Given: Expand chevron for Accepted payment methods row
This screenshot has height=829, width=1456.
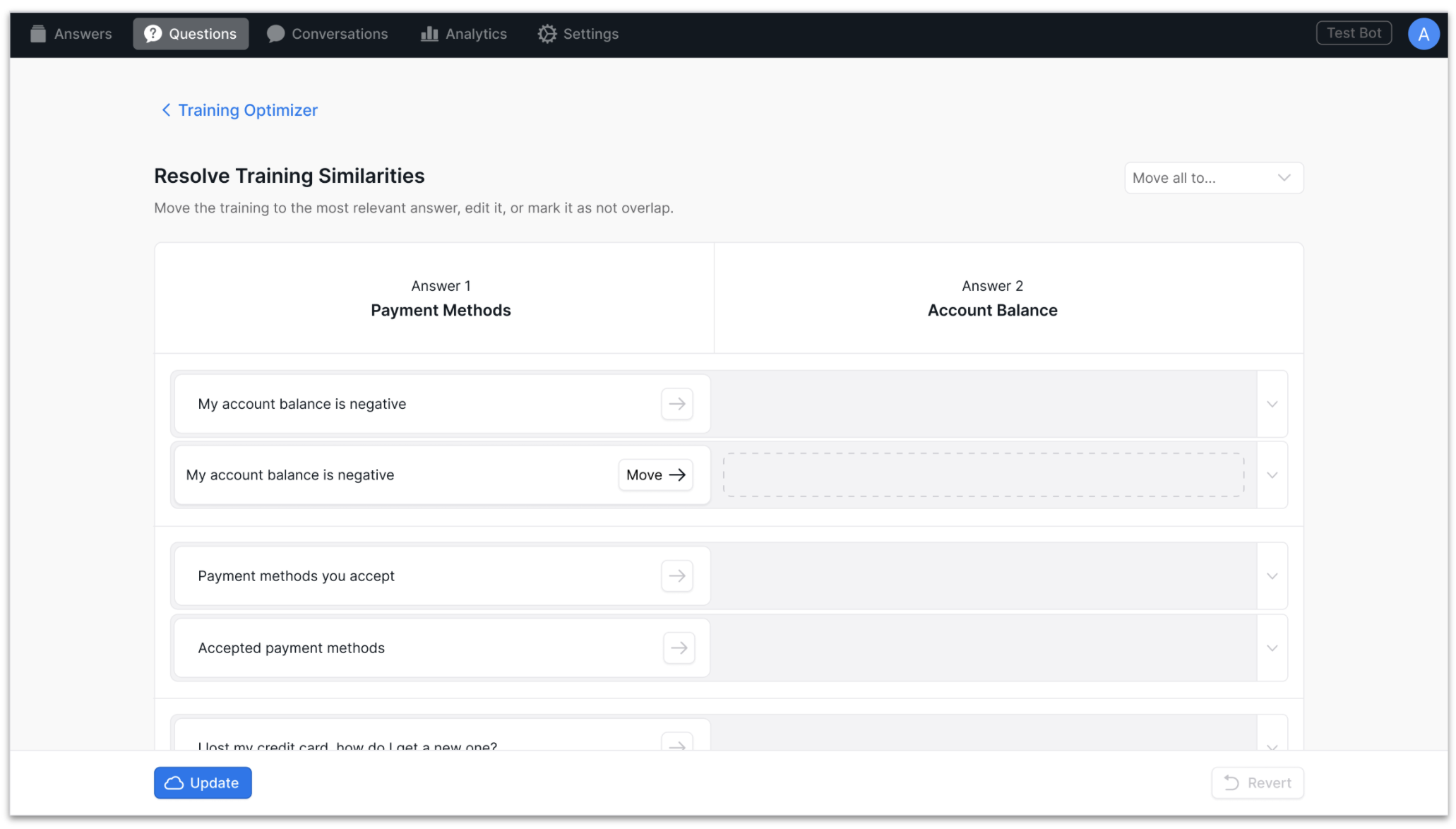Looking at the screenshot, I should tap(1272, 648).
